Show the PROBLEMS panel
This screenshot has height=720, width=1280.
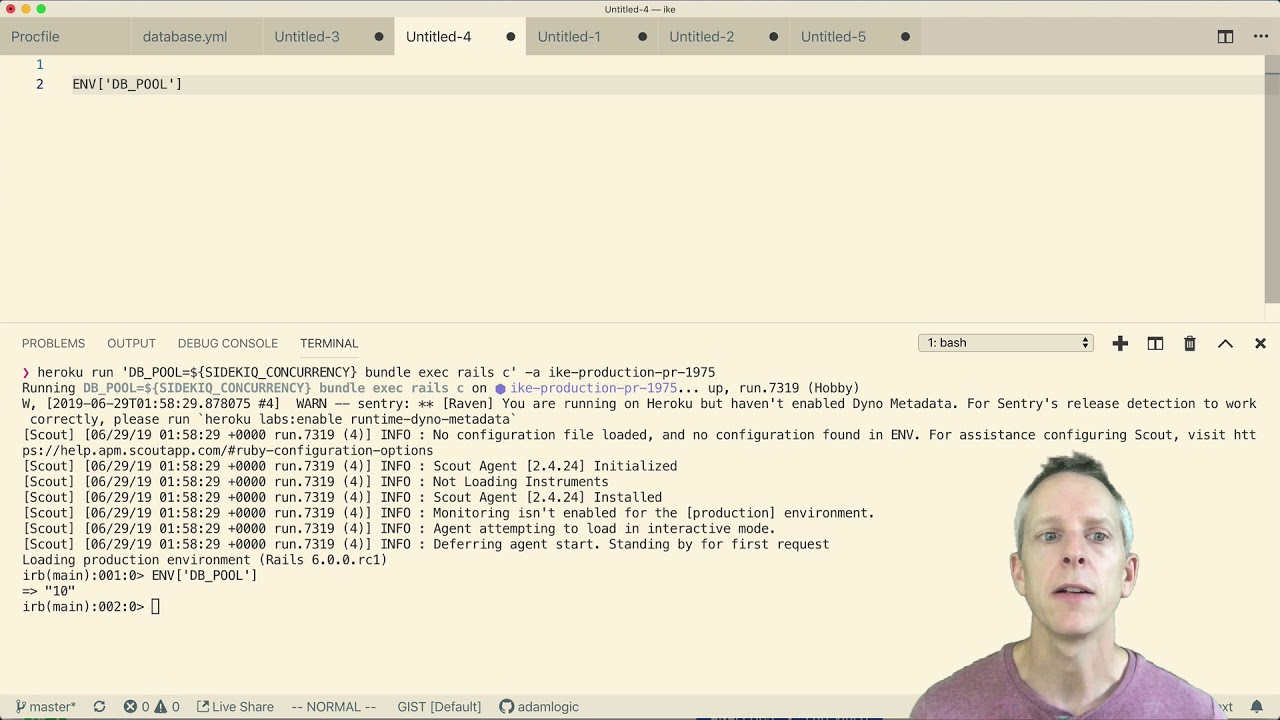[x=53, y=343]
